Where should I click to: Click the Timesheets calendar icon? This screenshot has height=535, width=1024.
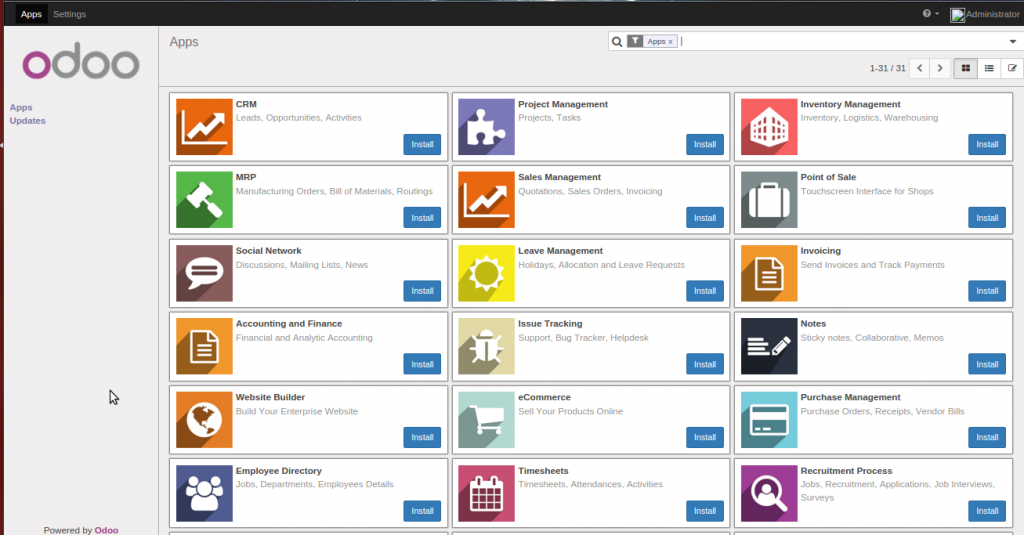click(x=486, y=493)
